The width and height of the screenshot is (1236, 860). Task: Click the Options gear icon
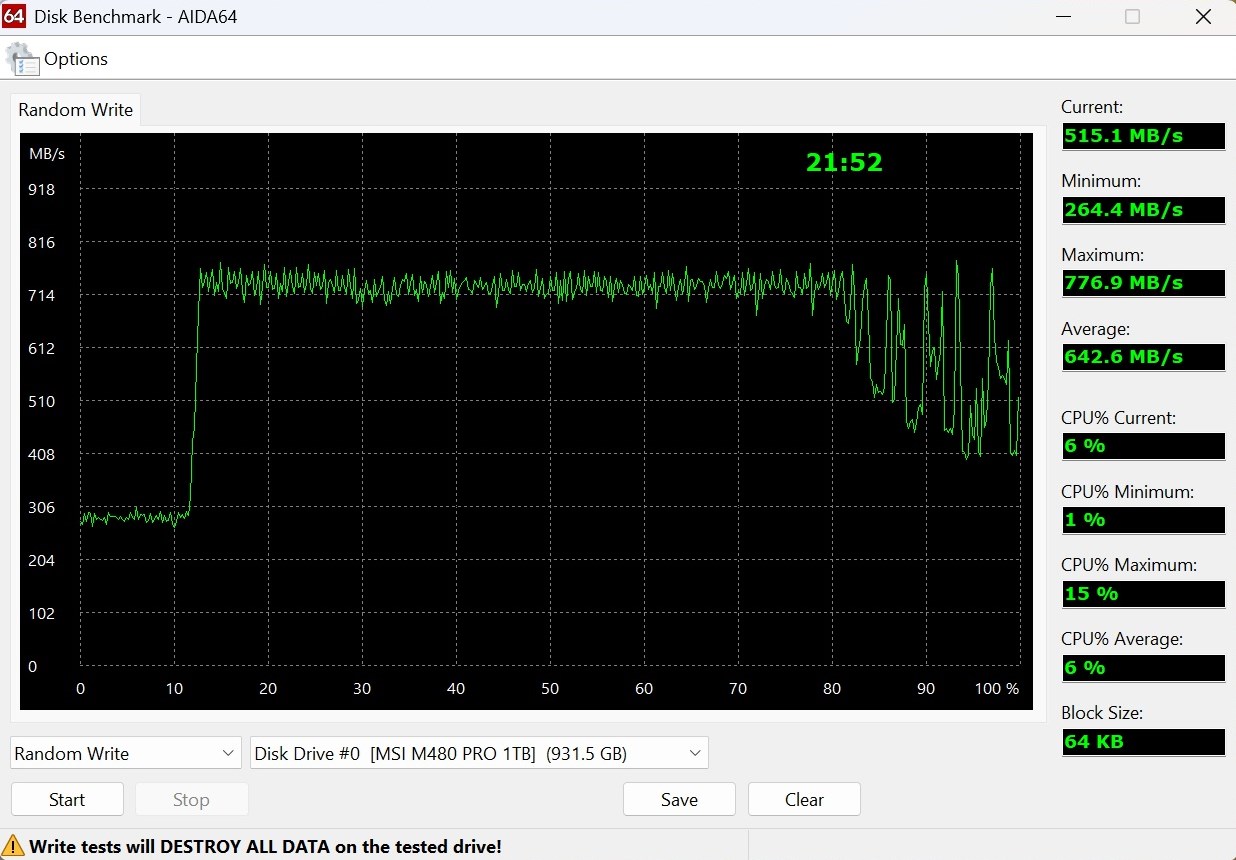pos(23,59)
